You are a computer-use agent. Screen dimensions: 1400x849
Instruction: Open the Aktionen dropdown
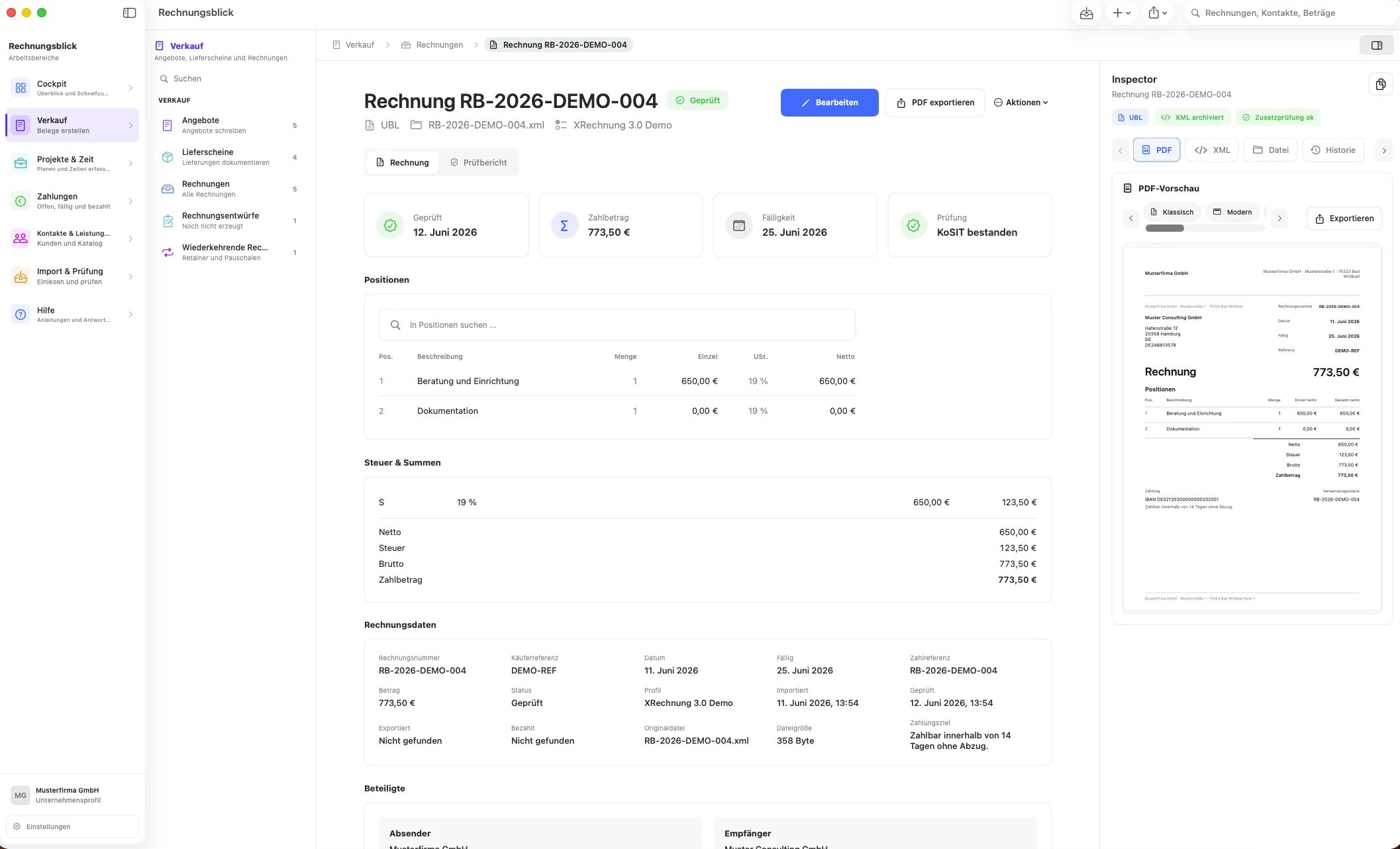click(1021, 103)
